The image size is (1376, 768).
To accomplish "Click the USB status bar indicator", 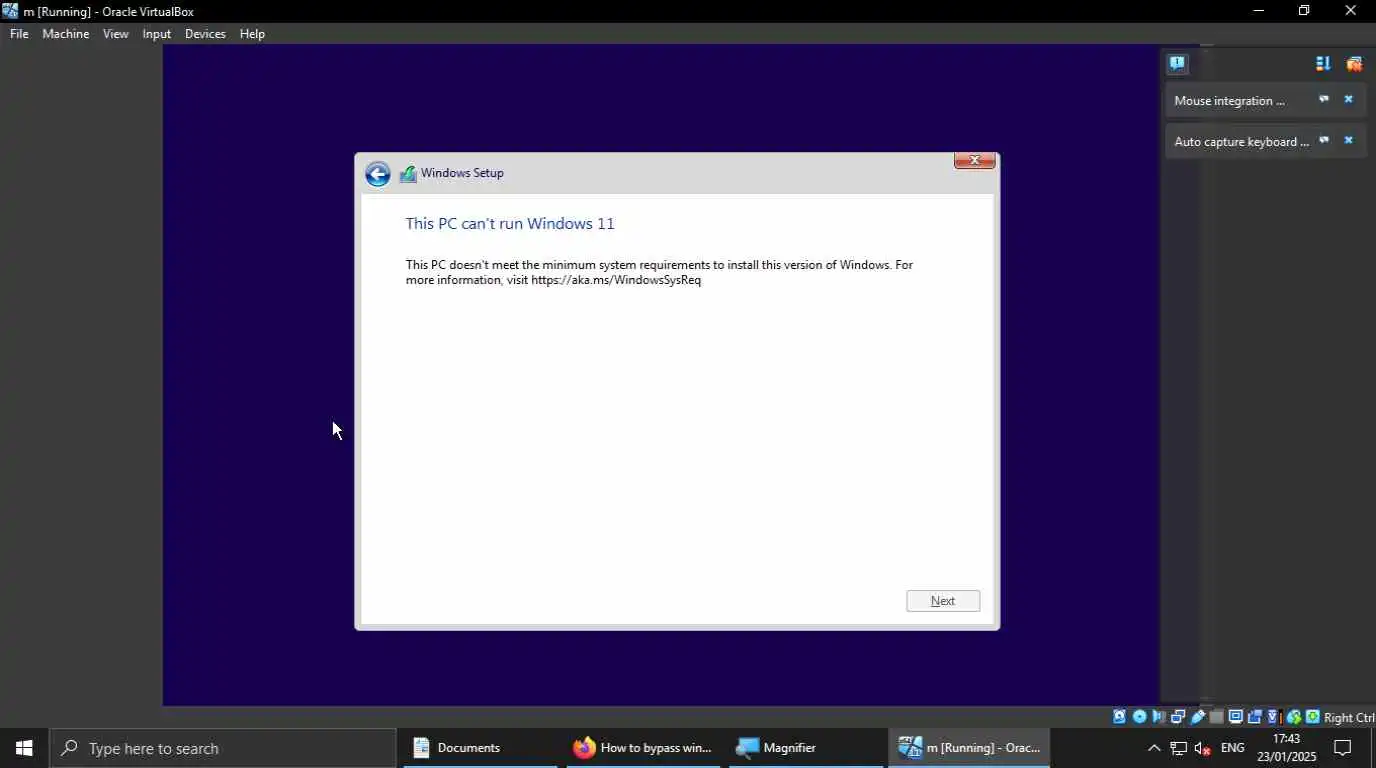I will (1197, 717).
